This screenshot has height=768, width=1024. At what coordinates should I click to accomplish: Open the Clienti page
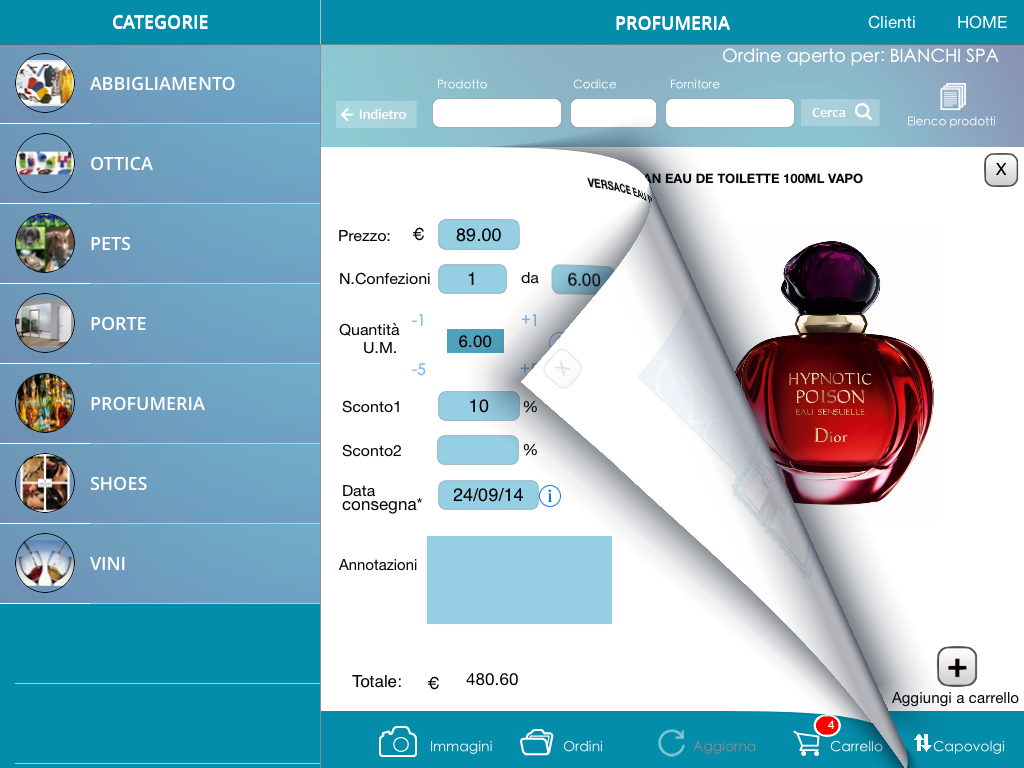[891, 22]
